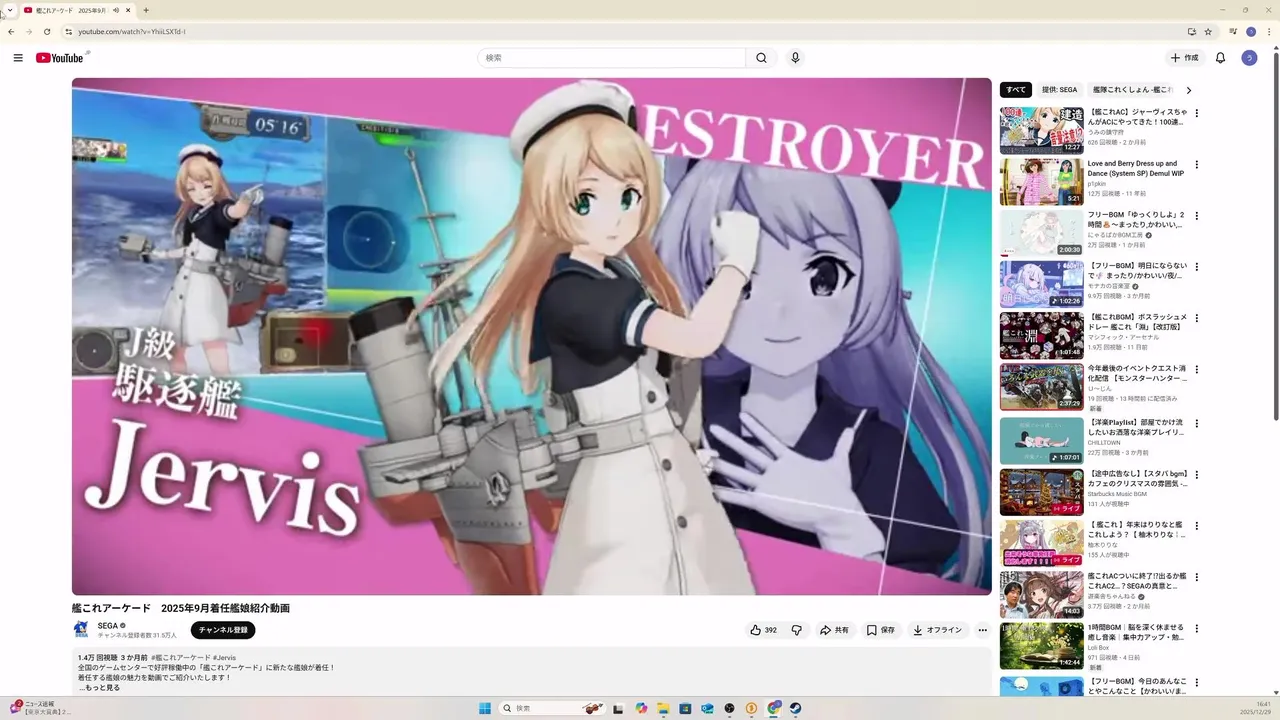Open the taskbar clock showing 16:41
This screenshot has width=1280, height=720.
point(1256,708)
